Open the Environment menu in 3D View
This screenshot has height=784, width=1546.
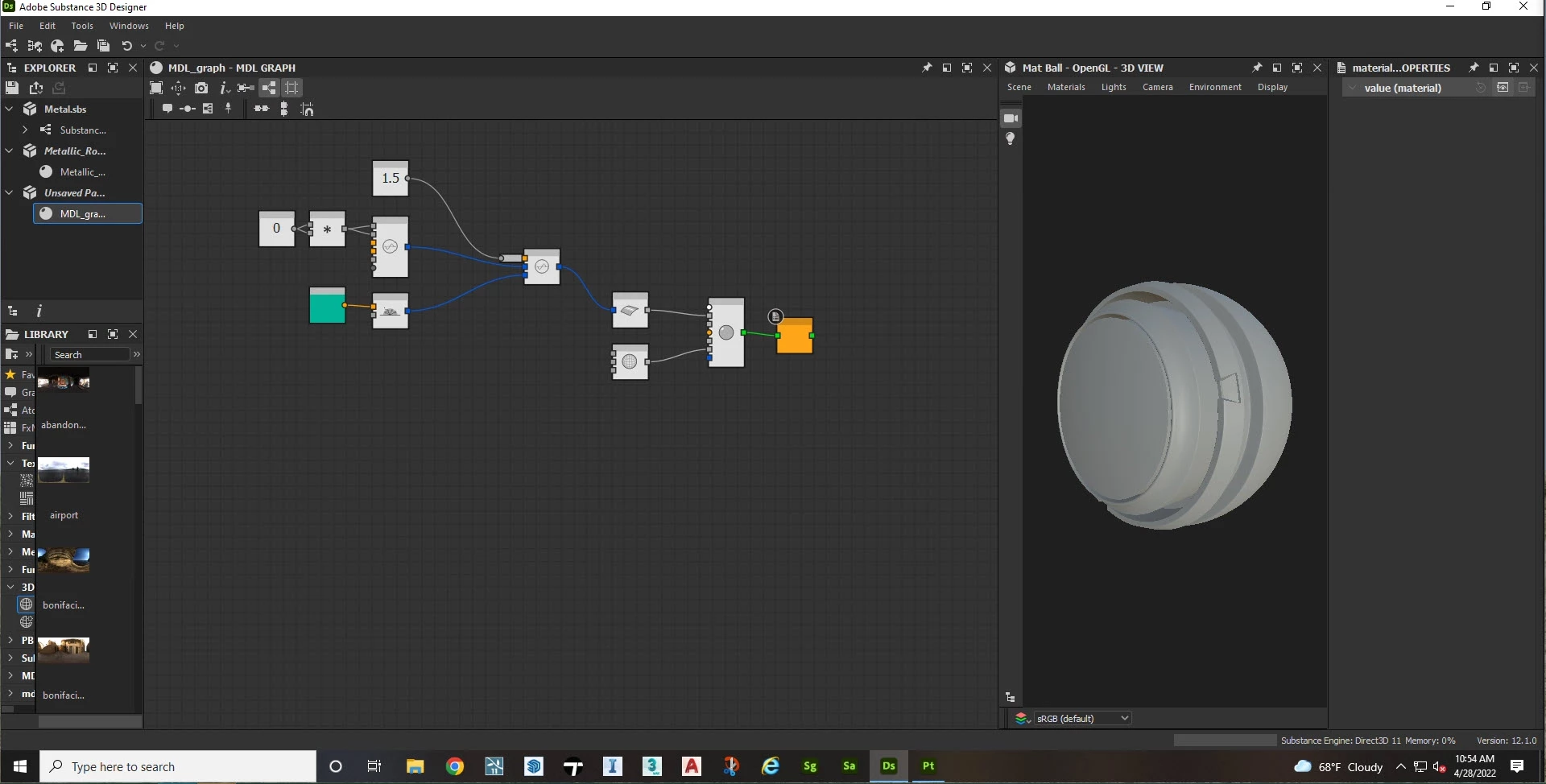(1215, 87)
